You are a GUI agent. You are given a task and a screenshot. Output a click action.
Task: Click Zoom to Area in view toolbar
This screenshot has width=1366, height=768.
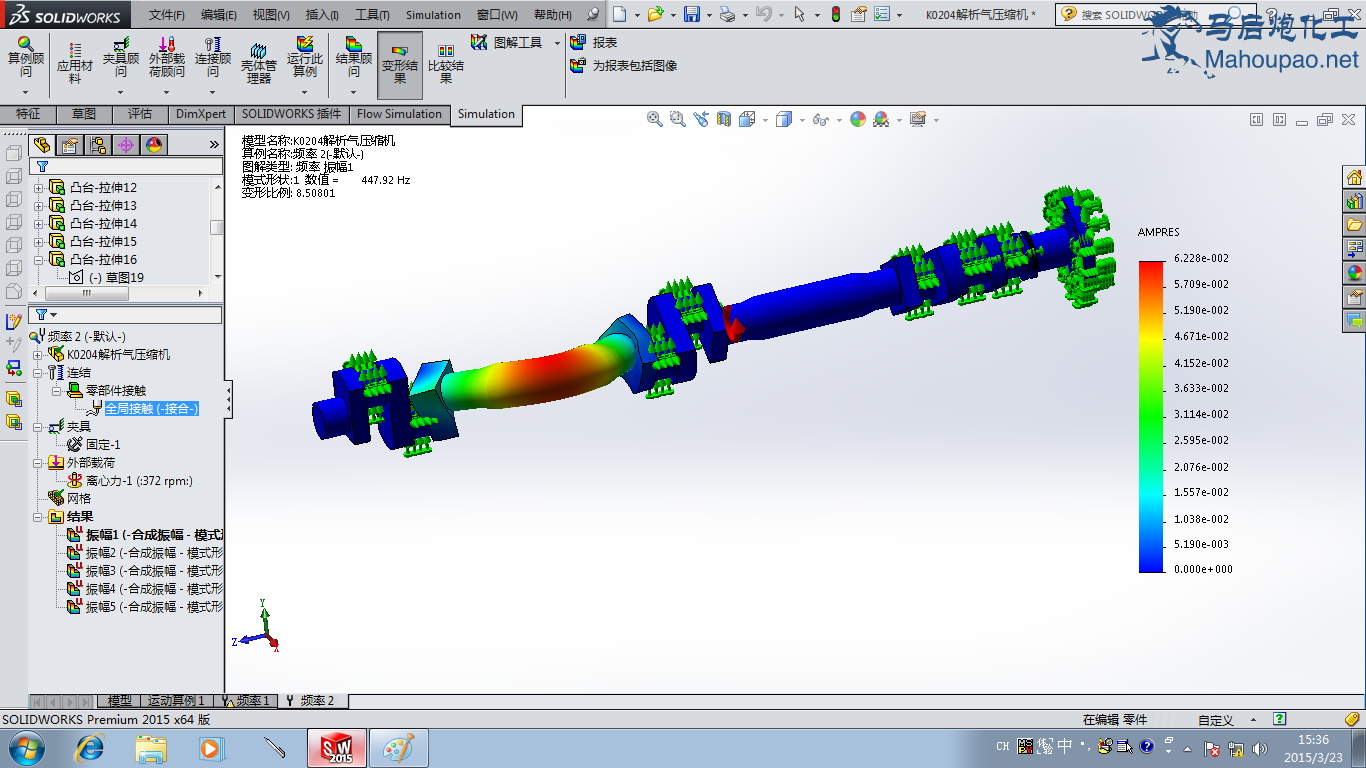click(677, 119)
